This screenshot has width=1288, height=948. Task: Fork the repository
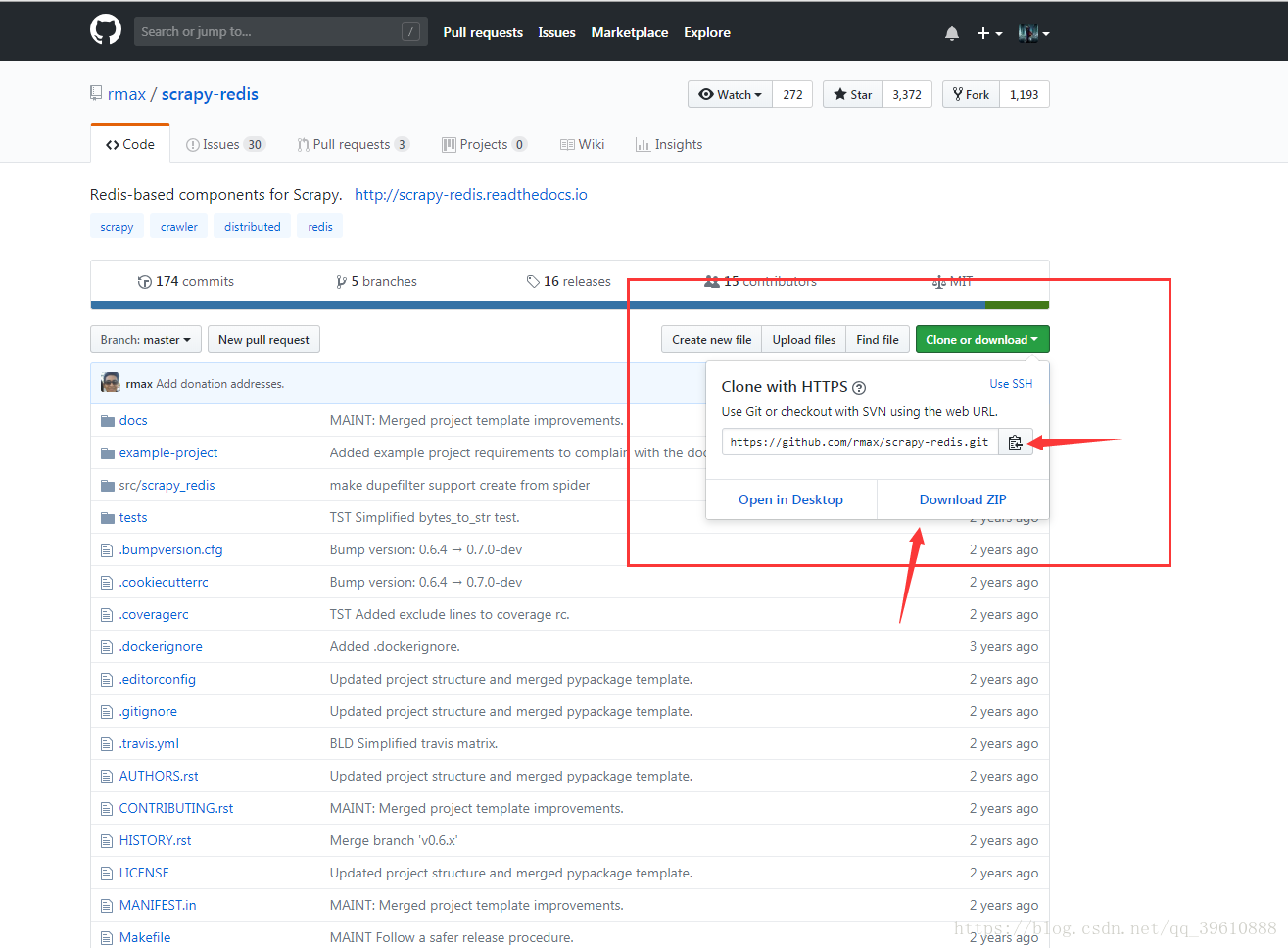[x=971, y=94]
